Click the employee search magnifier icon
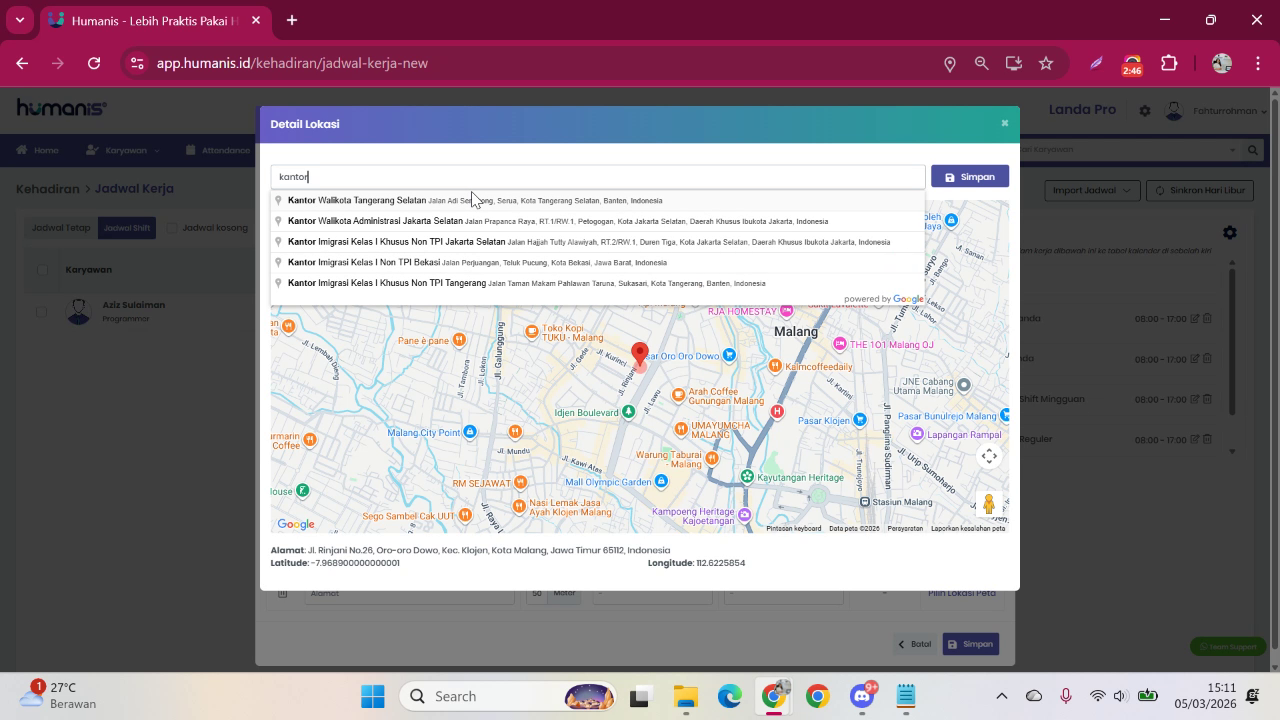This screenshot has width=1280, height=720. (x=1252, y=150)
